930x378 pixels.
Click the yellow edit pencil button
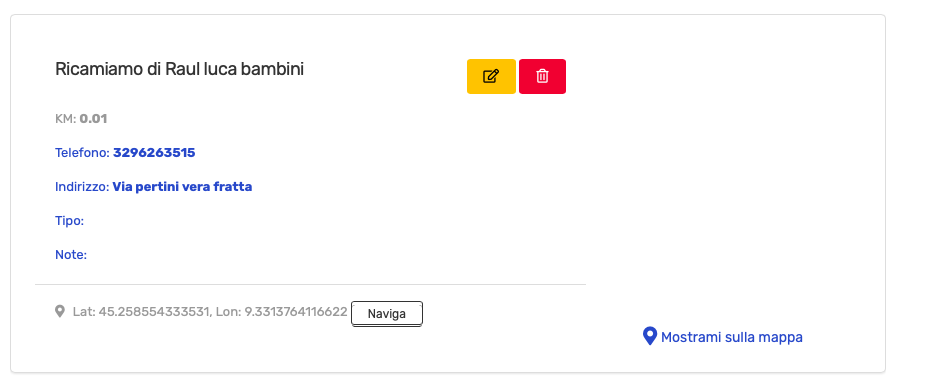click(491, 77)
